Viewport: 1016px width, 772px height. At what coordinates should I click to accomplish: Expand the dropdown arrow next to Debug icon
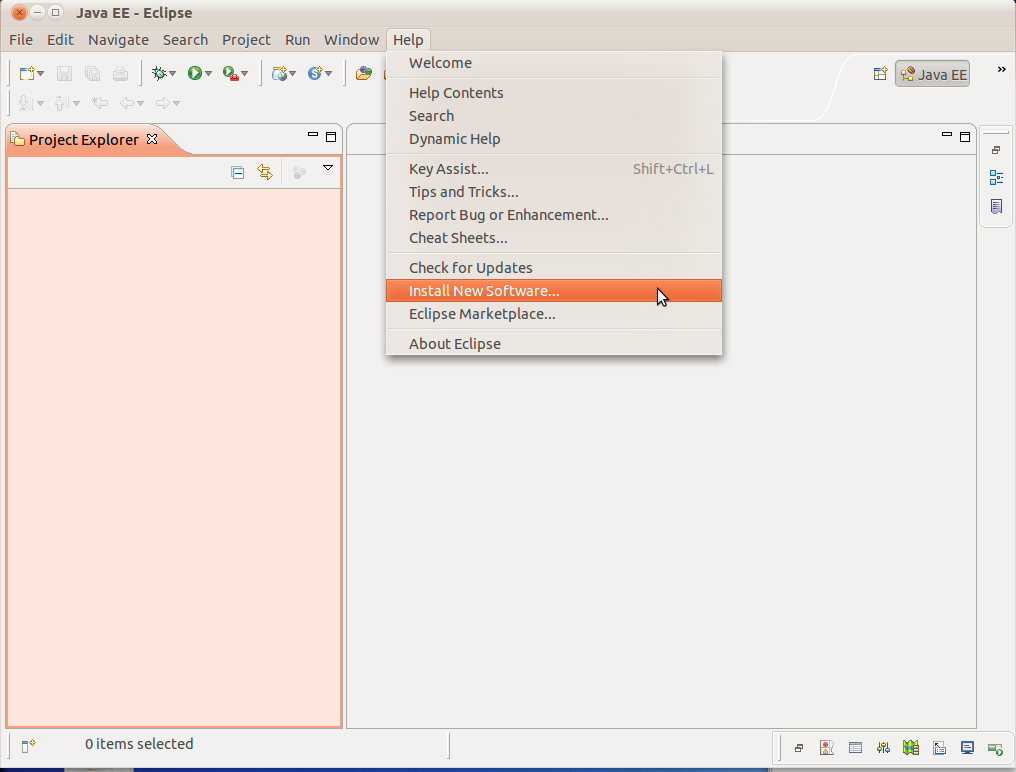[173, 74]
